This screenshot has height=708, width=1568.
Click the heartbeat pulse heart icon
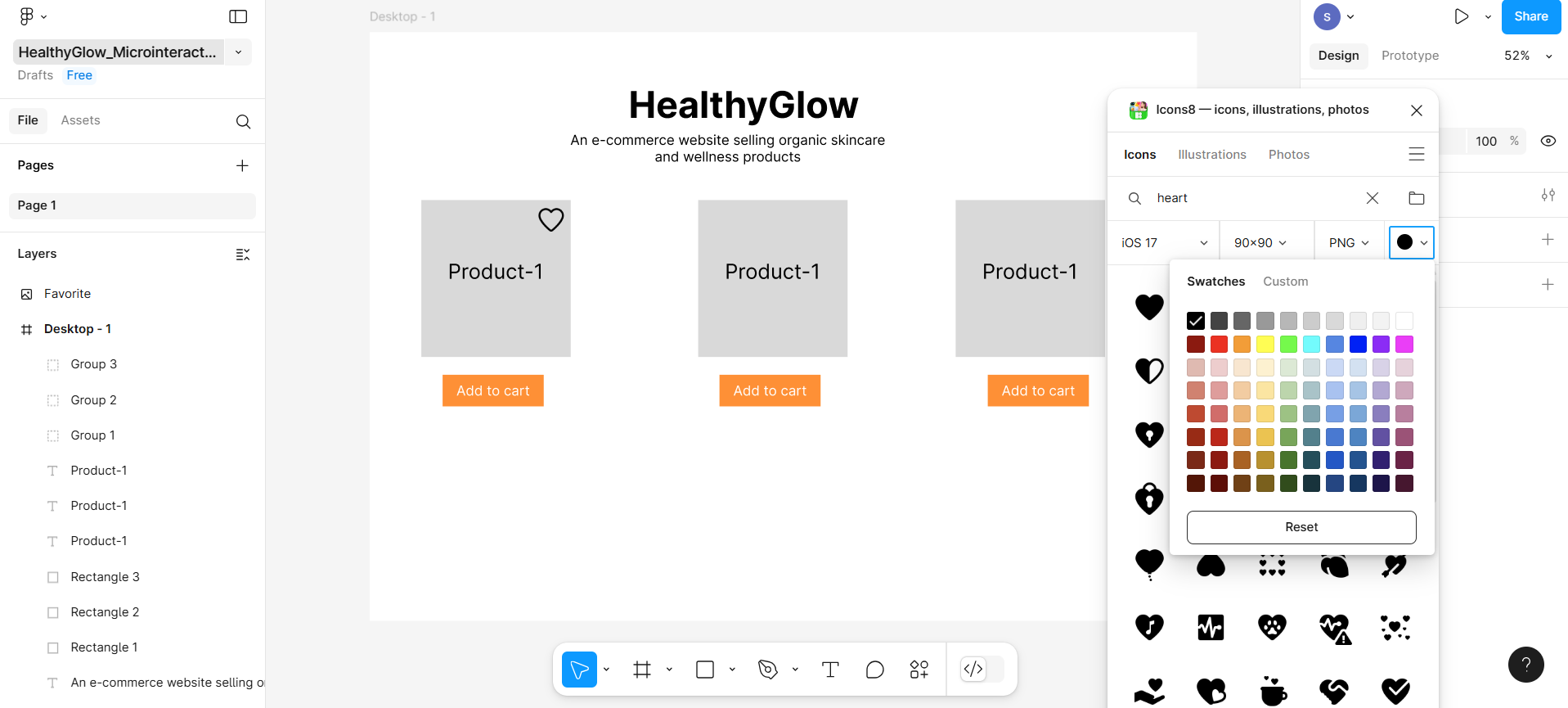coord(1211,628)
